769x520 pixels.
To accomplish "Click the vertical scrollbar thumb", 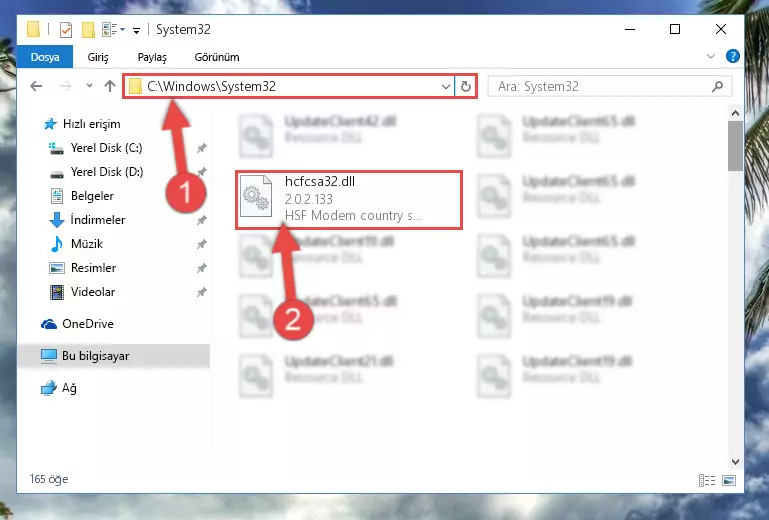I will [x=735, y=146].
